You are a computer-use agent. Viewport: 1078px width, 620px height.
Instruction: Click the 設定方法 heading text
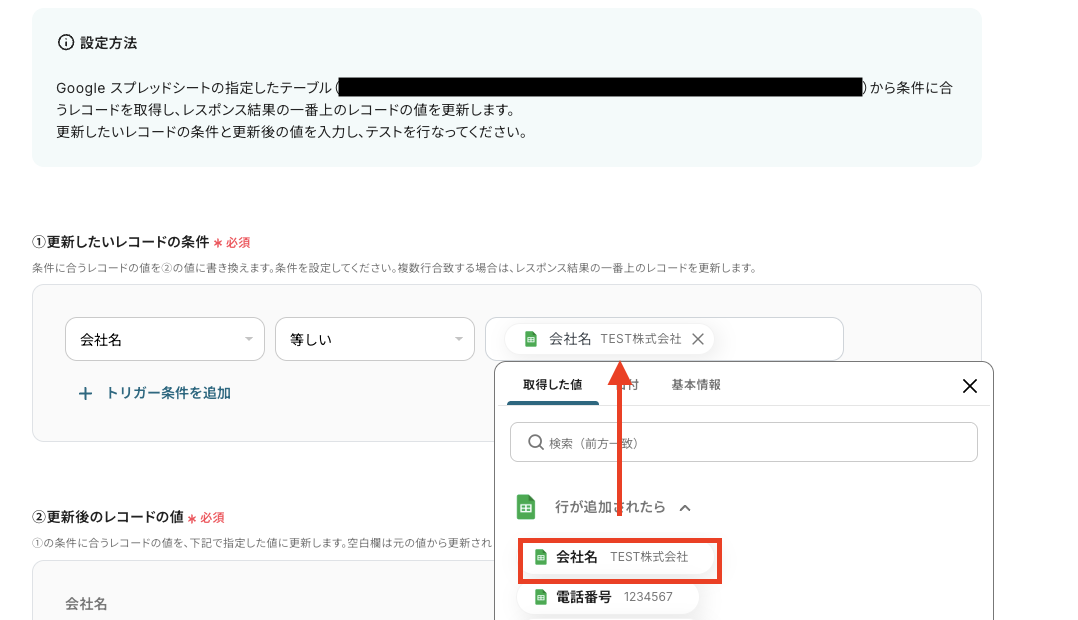(109, 43)
